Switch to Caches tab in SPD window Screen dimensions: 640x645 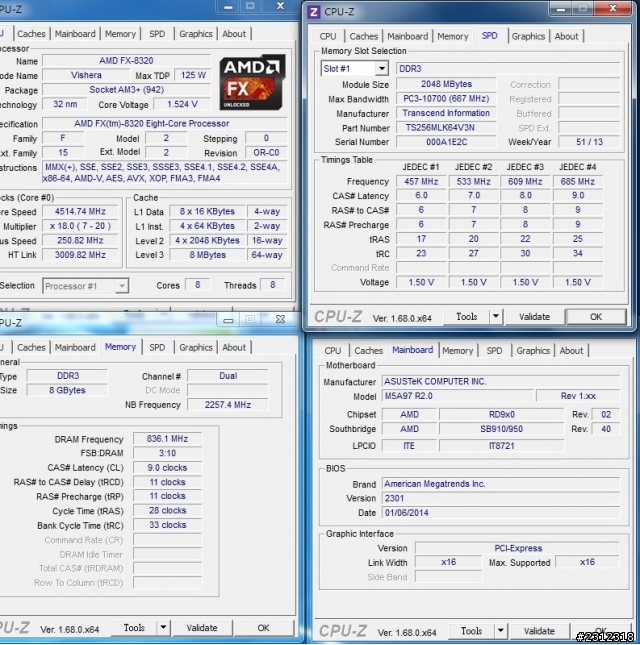[364, 36]
